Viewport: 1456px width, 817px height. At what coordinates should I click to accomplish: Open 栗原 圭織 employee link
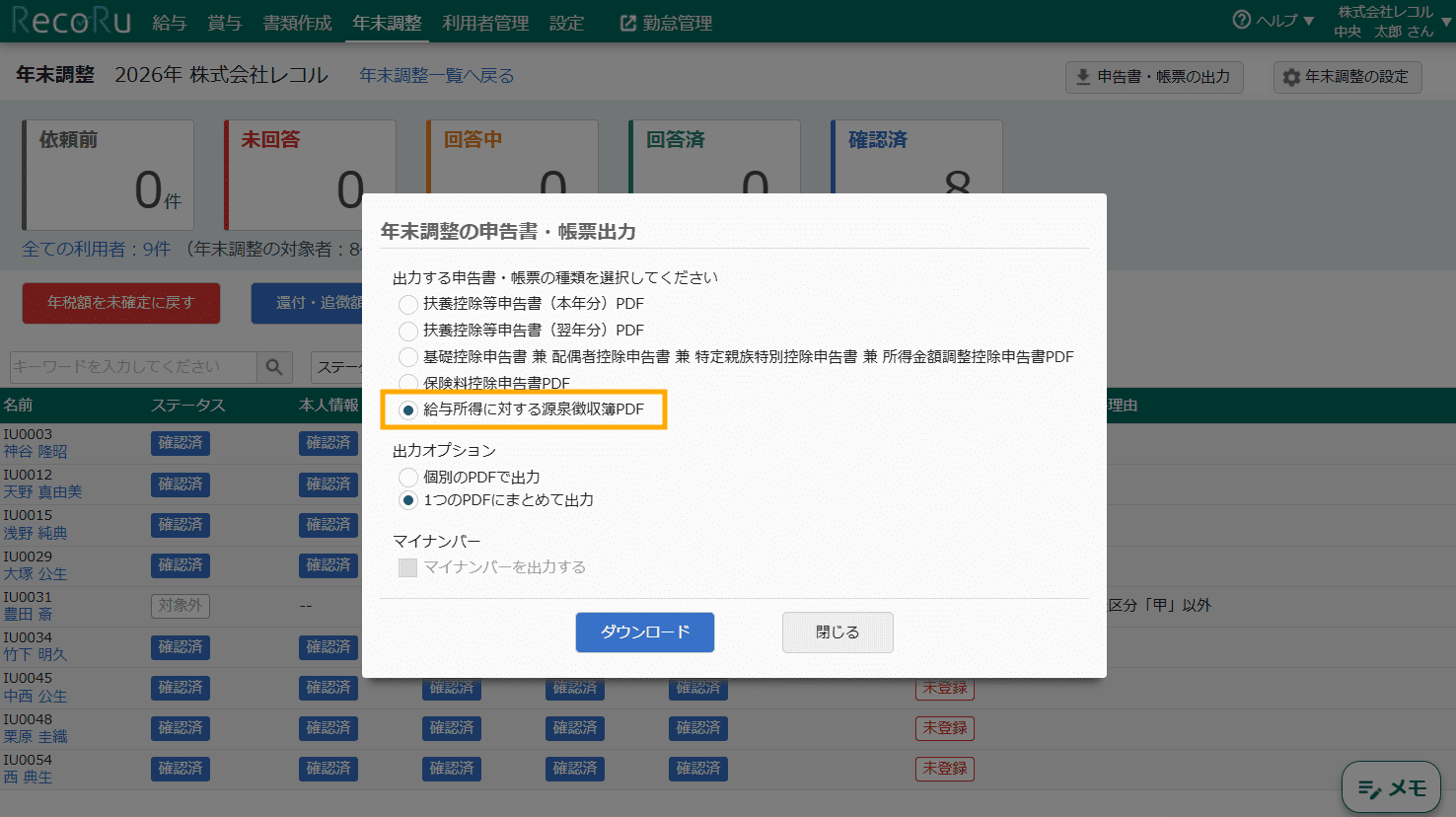[x=36, y=737]
